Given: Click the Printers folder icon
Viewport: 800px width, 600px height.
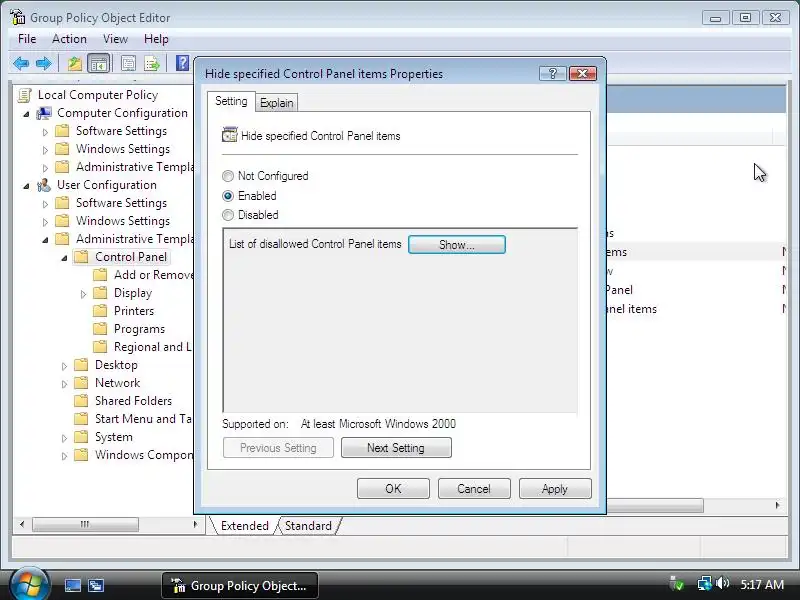Looking at the screenshot, I should [100, 311].
